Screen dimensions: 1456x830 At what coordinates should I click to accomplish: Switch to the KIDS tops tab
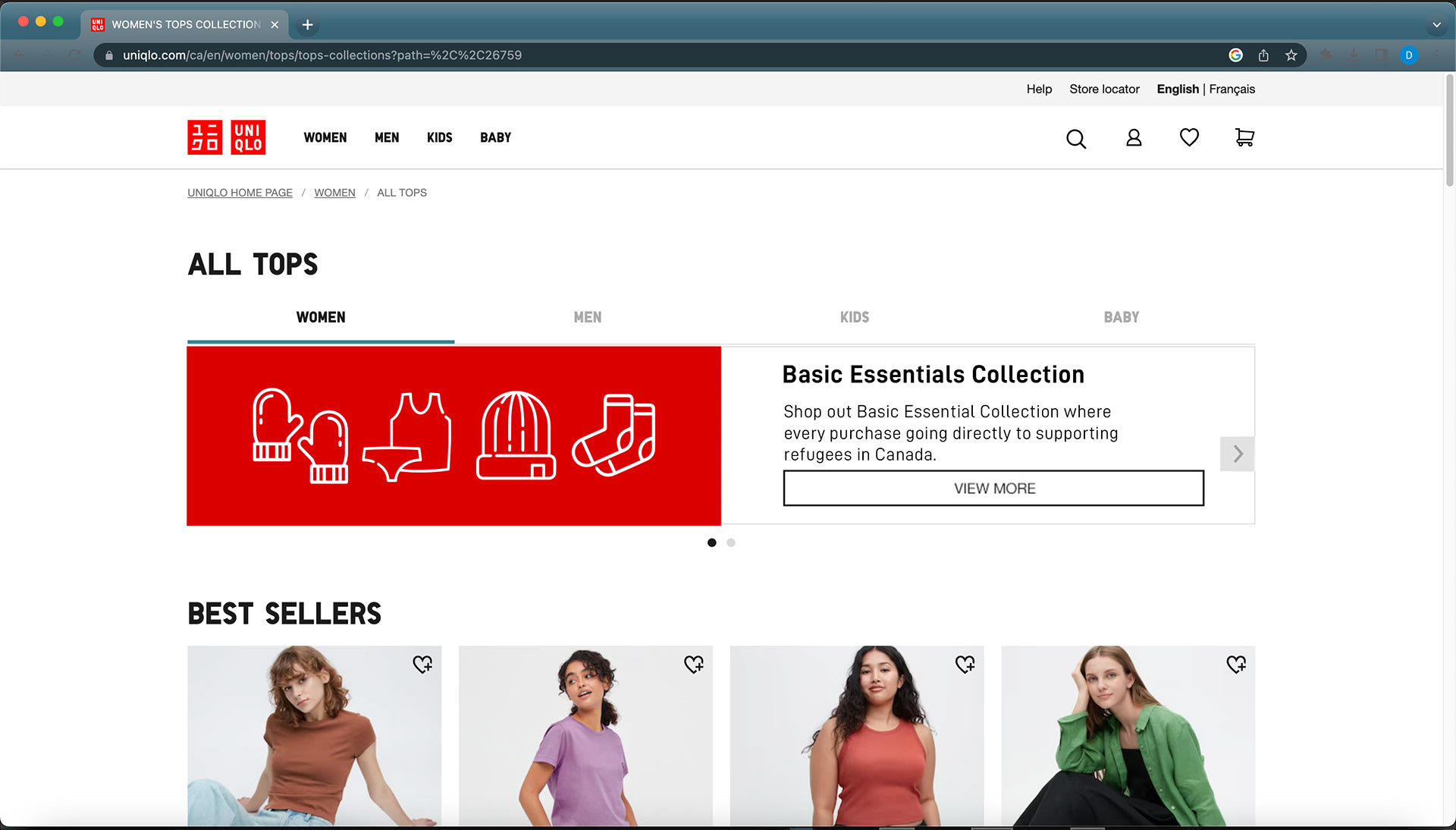click(x=854, y=317)
